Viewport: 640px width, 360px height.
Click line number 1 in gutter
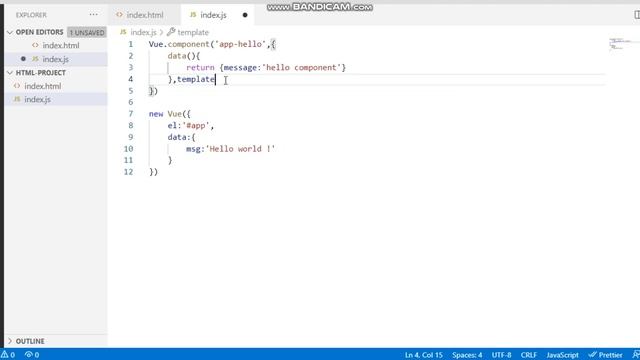[131, 44]
